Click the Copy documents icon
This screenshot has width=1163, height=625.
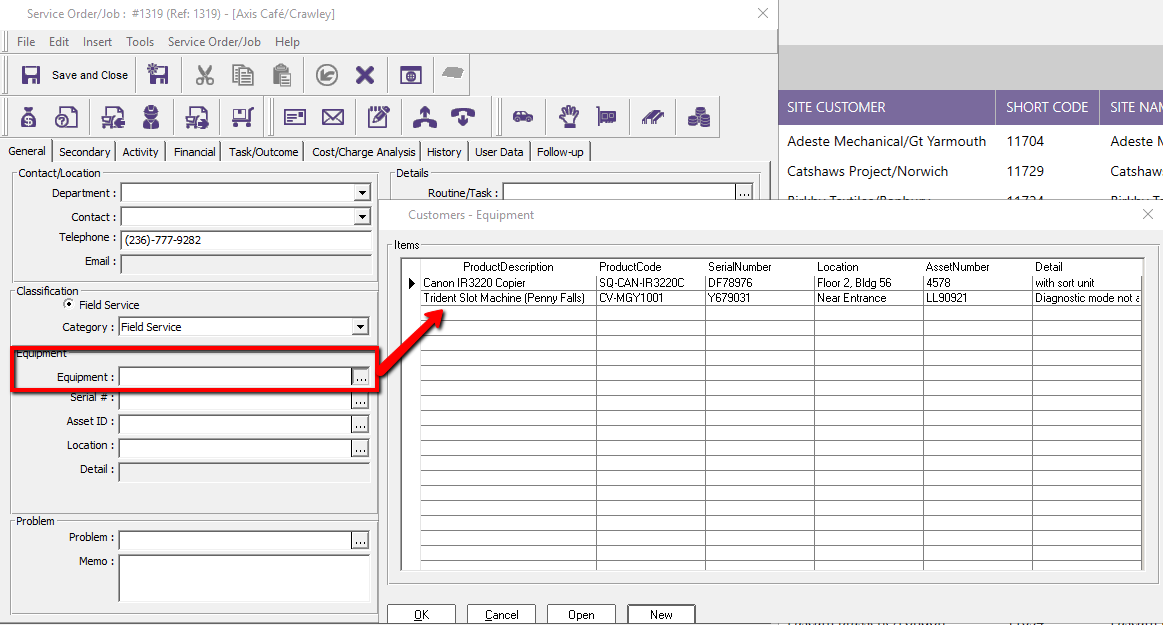[243, 75]
